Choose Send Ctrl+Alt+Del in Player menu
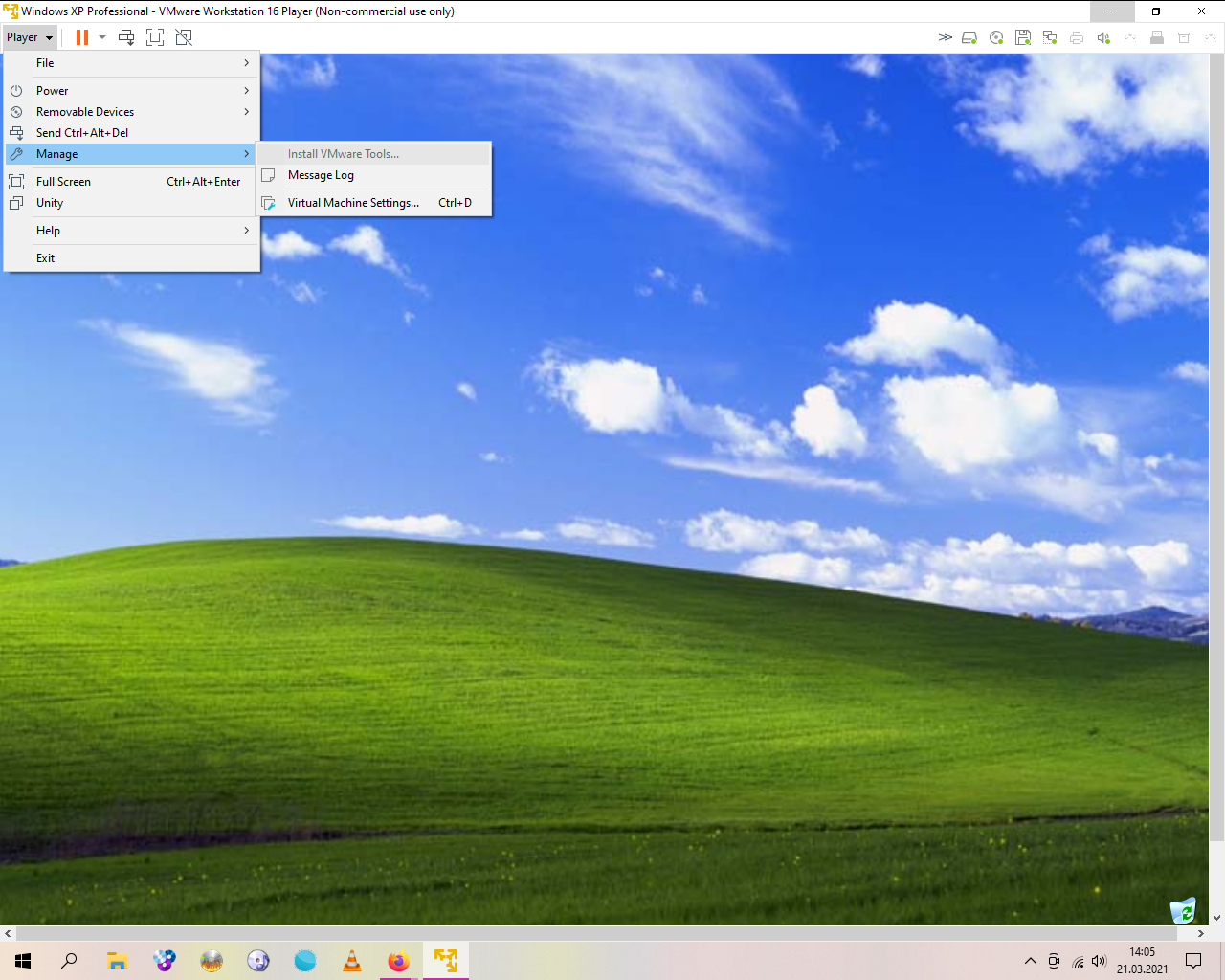1225x980 pixels. point(131,133)
